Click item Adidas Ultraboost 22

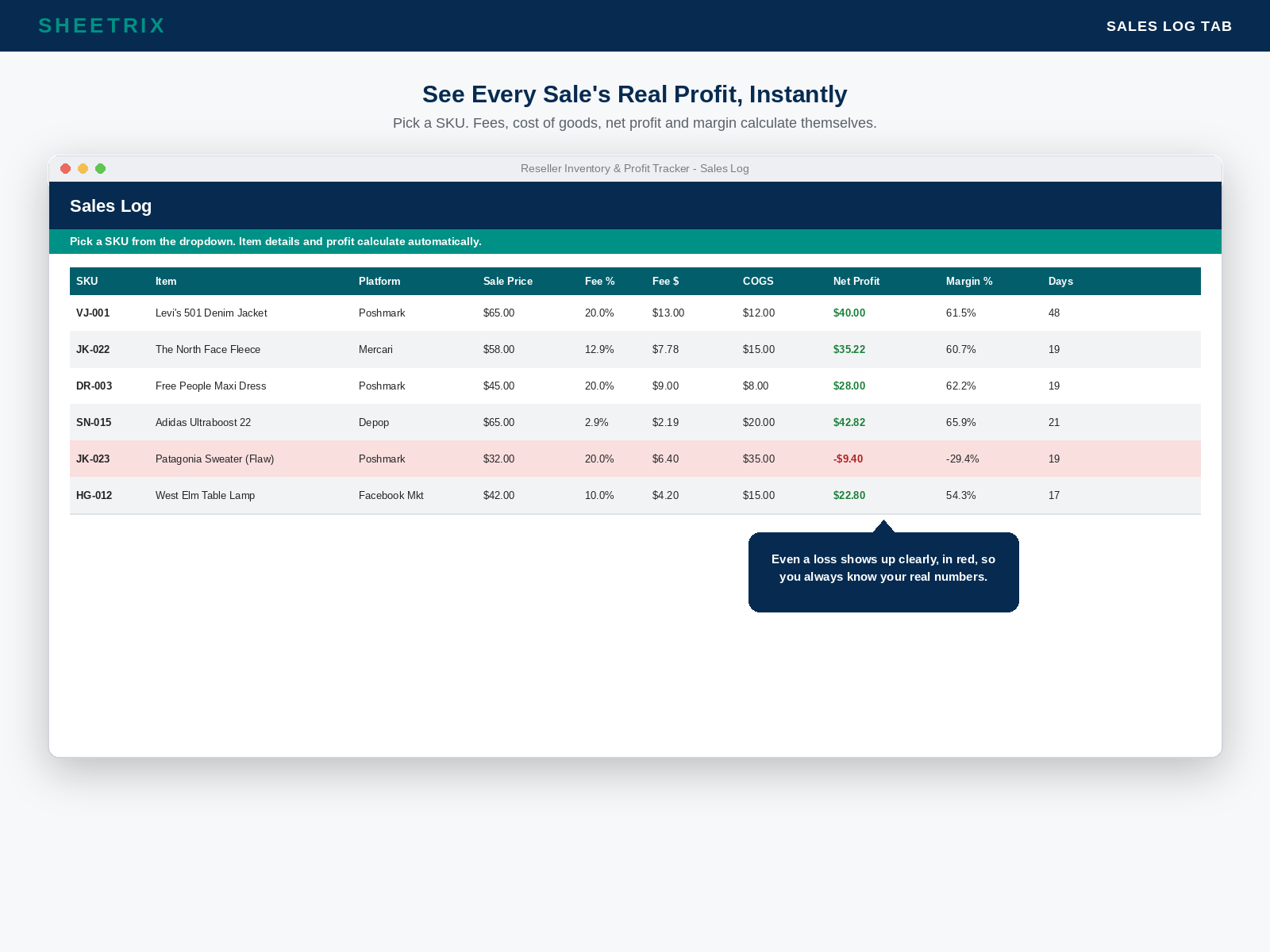(x=203, y=422)
